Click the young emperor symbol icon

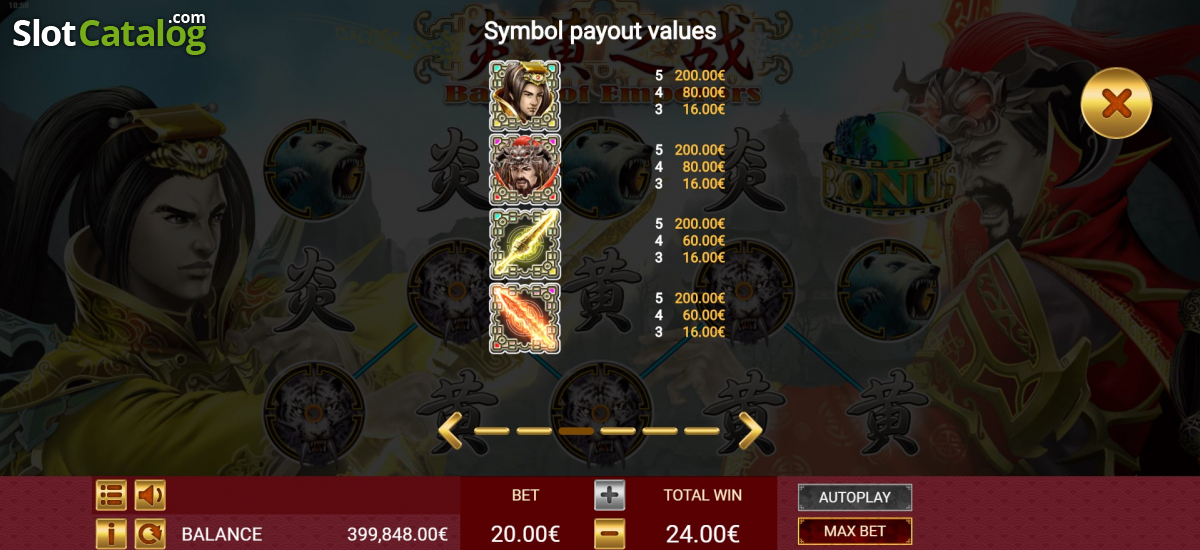point(525,95)
